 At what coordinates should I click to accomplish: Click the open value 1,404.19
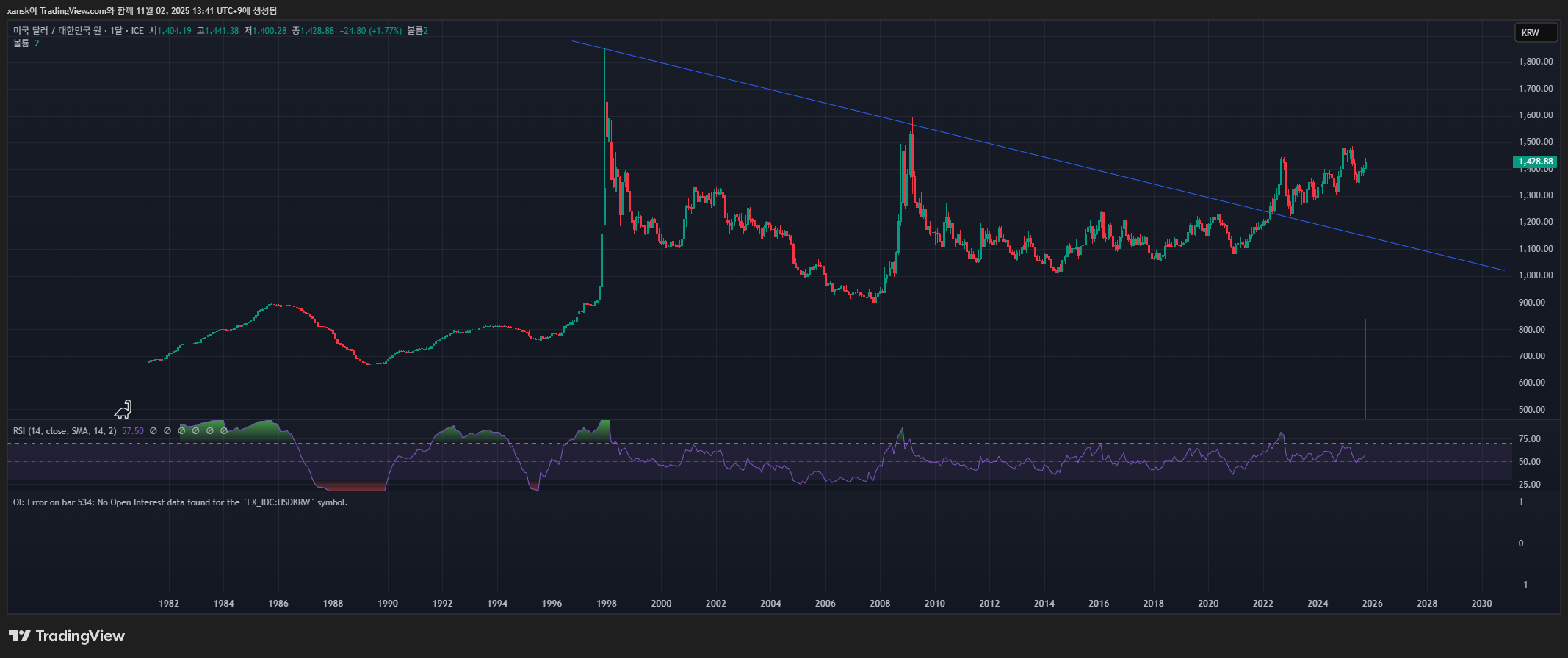click(x=174, y=31)
